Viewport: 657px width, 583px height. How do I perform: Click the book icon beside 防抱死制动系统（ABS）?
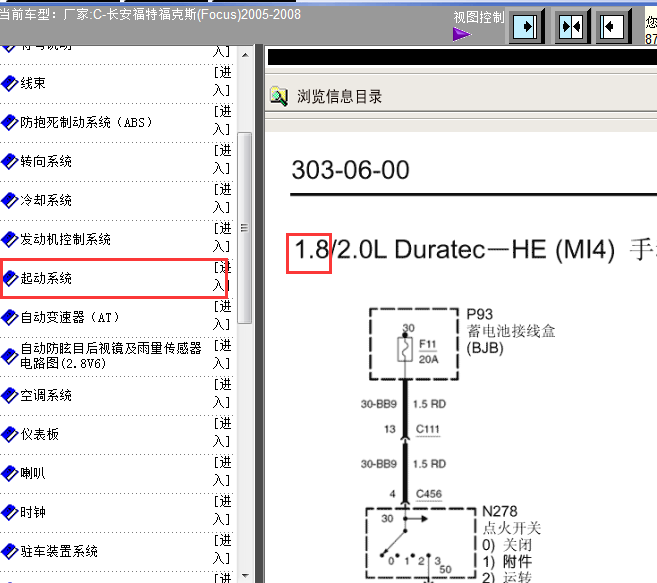(x=9, y=122)
